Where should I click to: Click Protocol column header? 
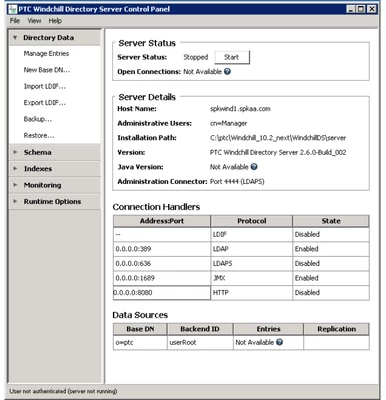click(252, 221)
